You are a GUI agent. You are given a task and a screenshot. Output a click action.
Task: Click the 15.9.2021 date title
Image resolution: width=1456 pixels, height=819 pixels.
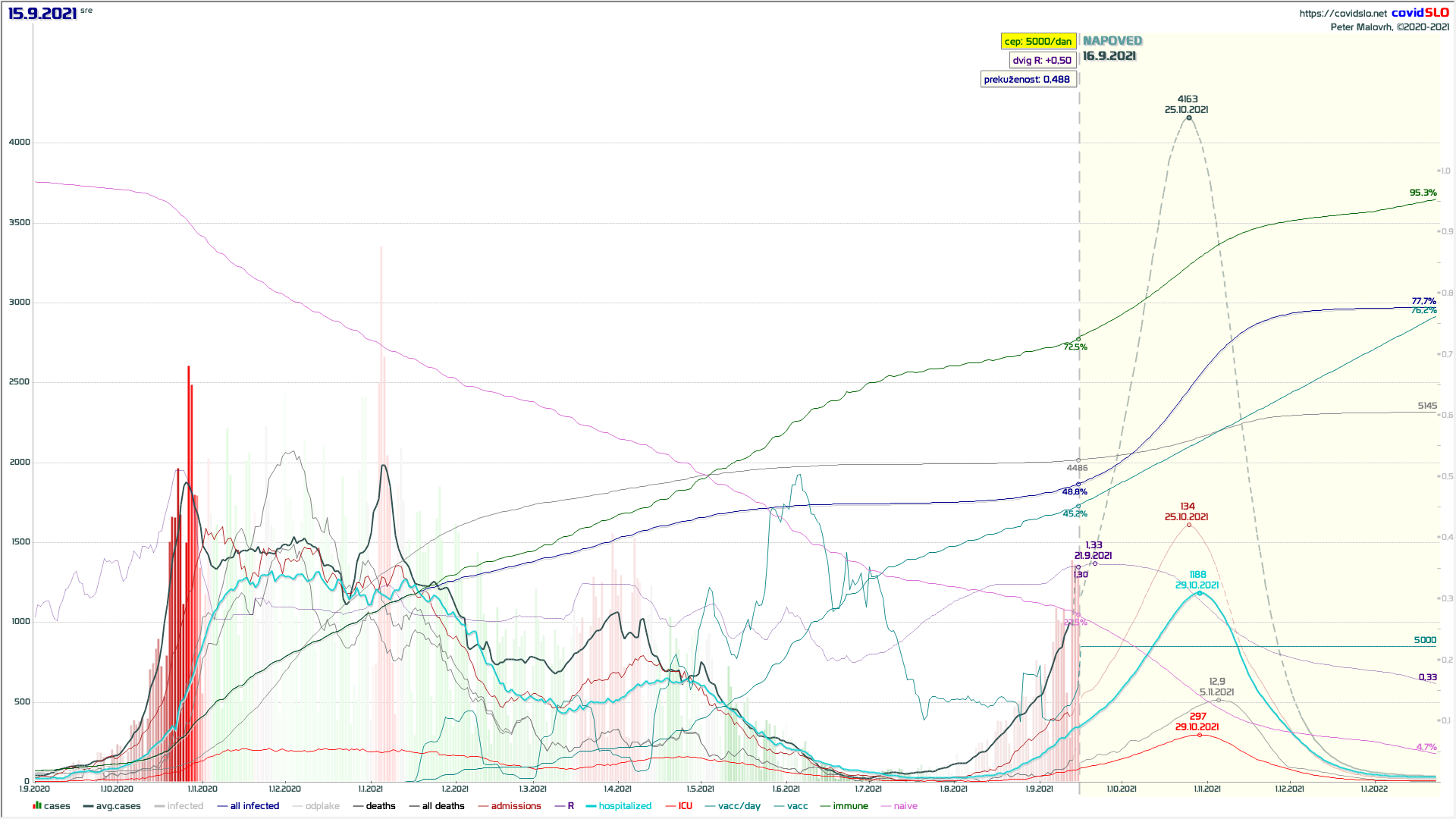click(x=42, y=14)
